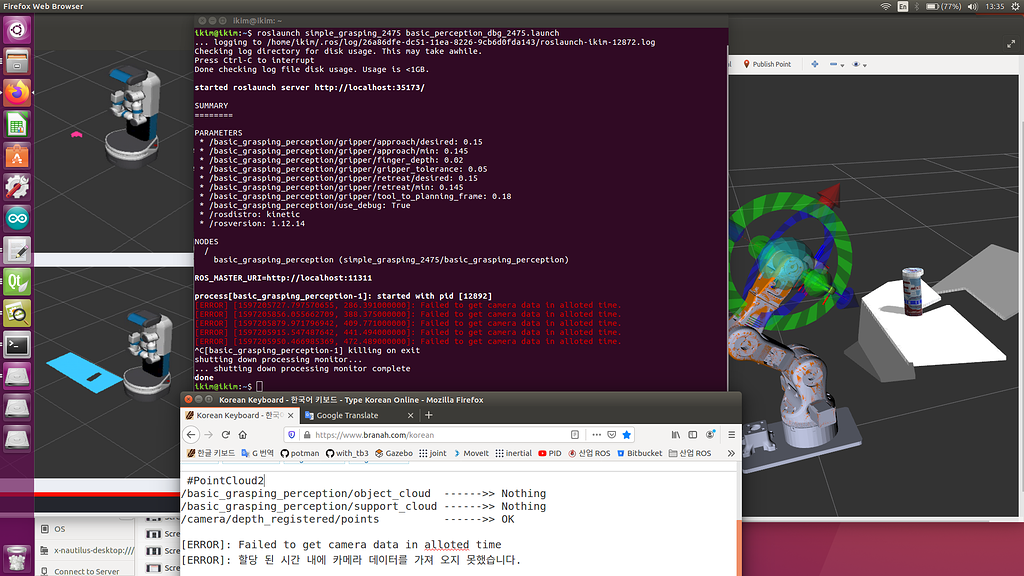Open the Ubuntu dash search

pyautogui.click(x=17, y=30)
